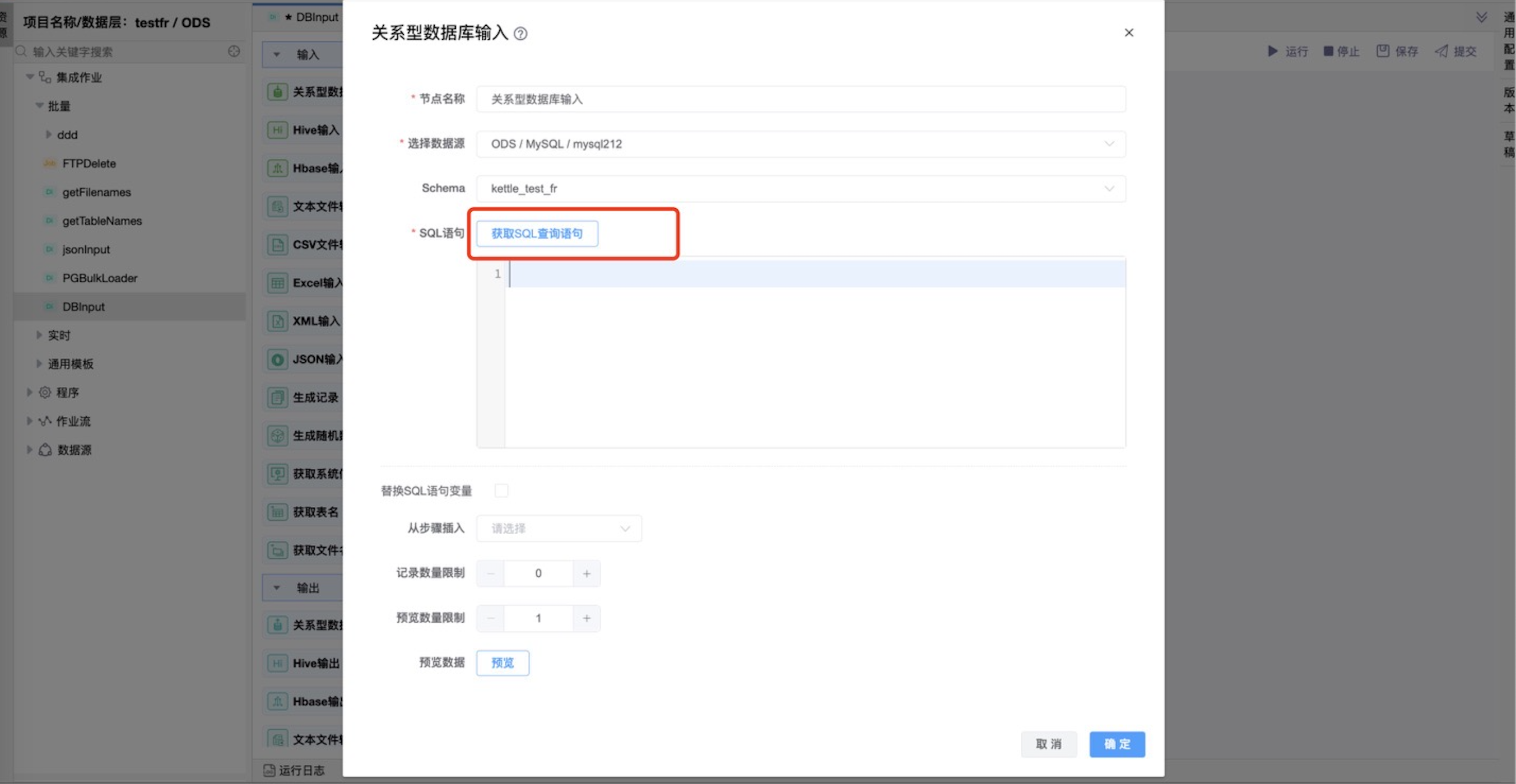
Task: Increase 预览数量限制 with plus button
Action: coord(586,618)
